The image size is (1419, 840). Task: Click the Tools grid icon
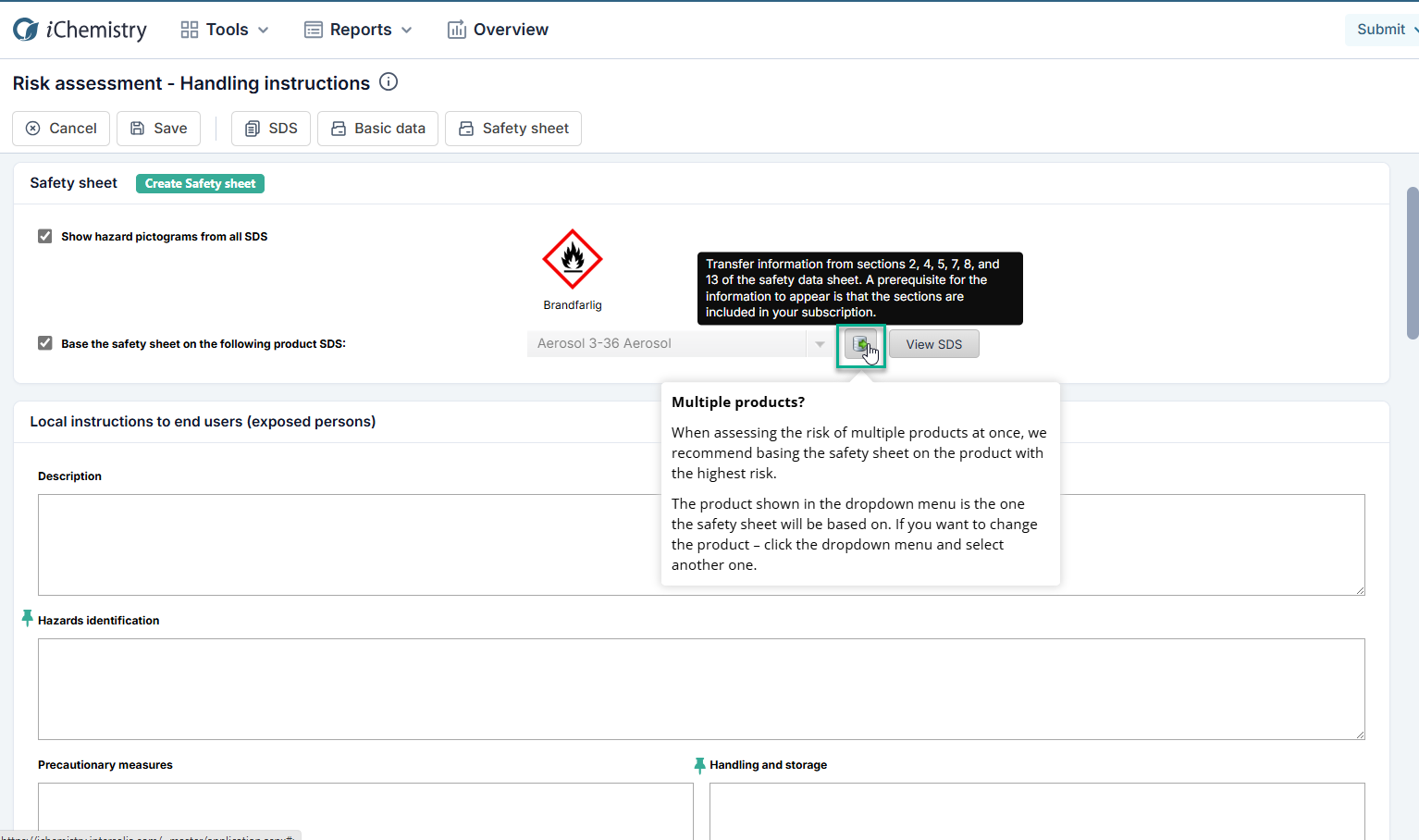click(190, 30)
